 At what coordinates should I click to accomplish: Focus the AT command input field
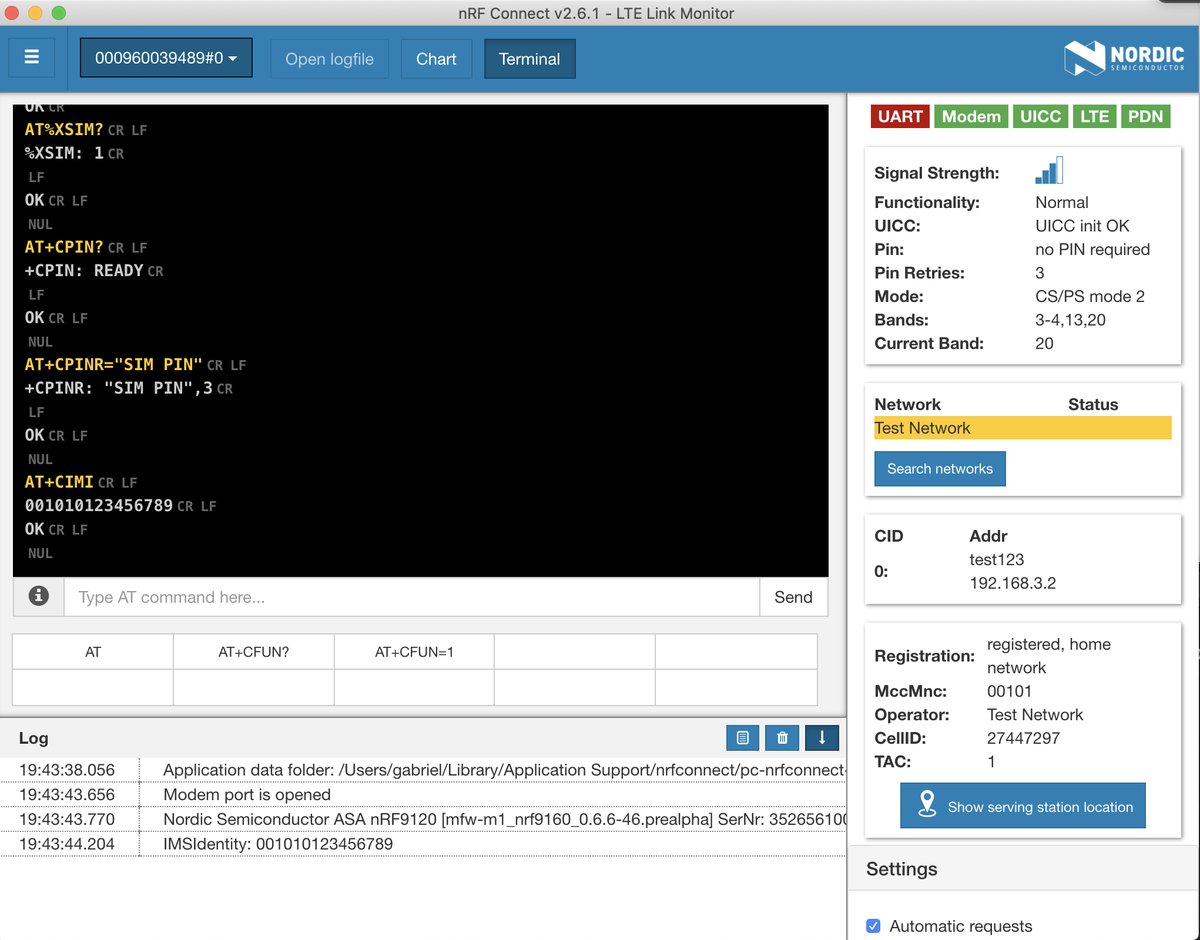[411, 597]
